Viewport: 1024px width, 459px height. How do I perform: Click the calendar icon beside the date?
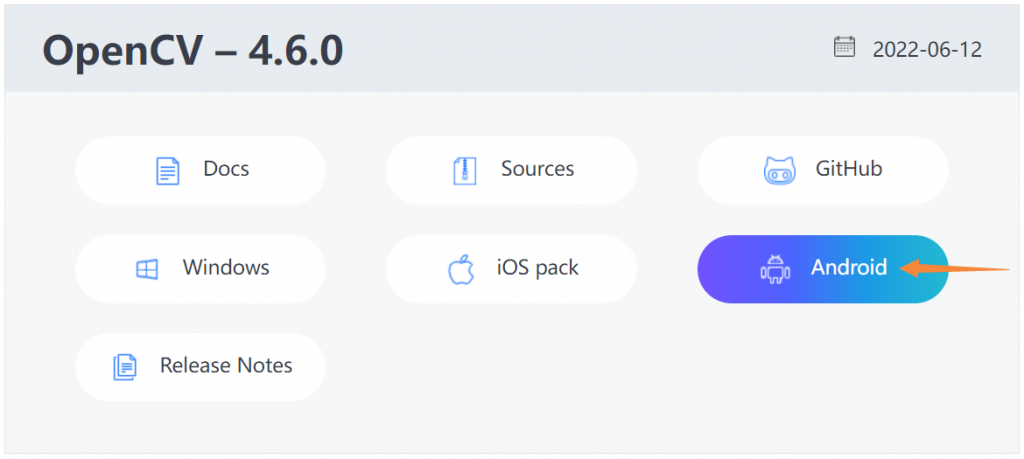(844, 47)
